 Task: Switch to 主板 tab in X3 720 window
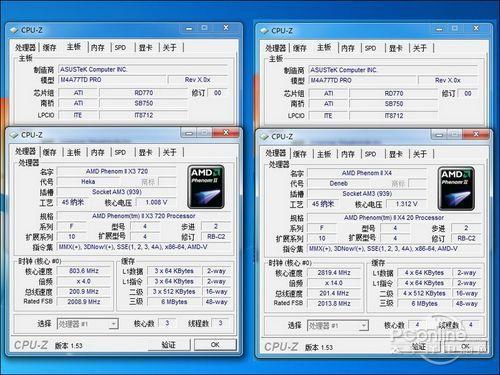[74, 152]
